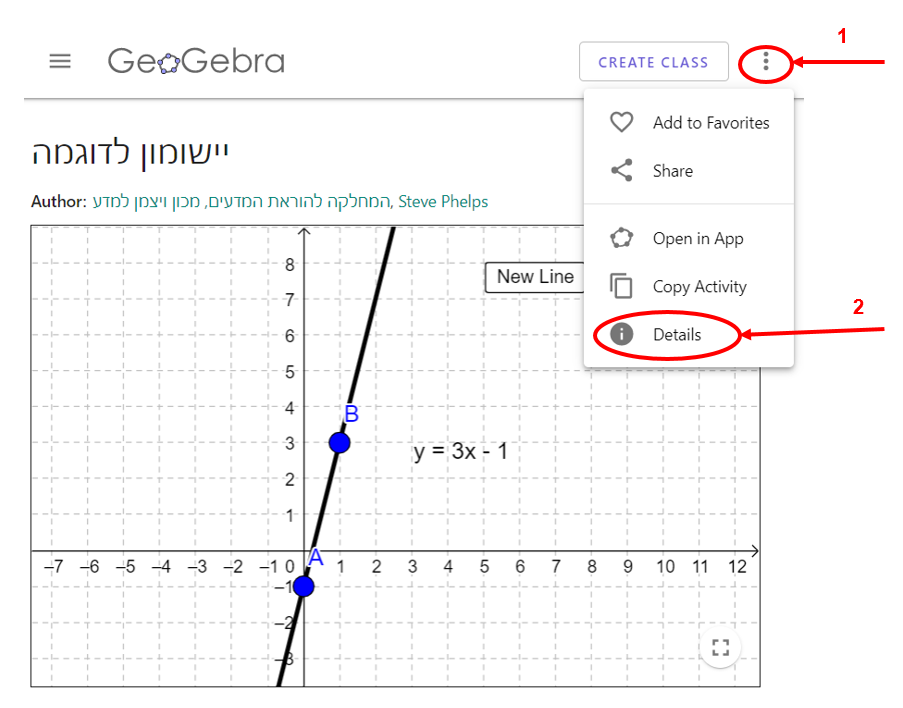Enter fullscreen mode for the graph

point(720,647)
